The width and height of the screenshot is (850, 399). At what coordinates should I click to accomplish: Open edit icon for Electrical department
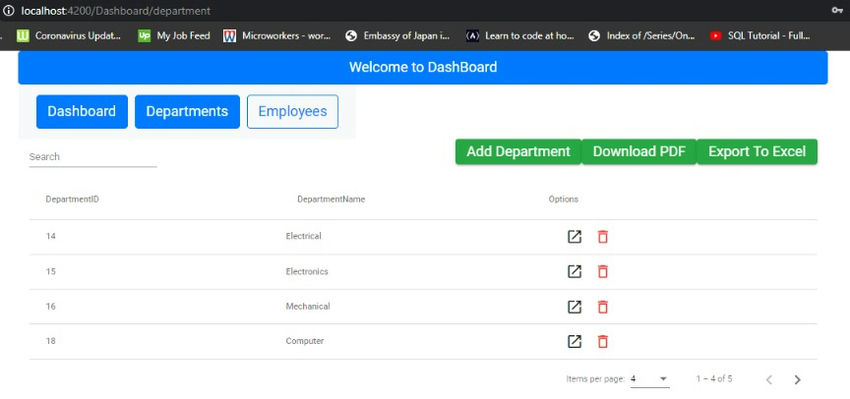click(574, 237)
